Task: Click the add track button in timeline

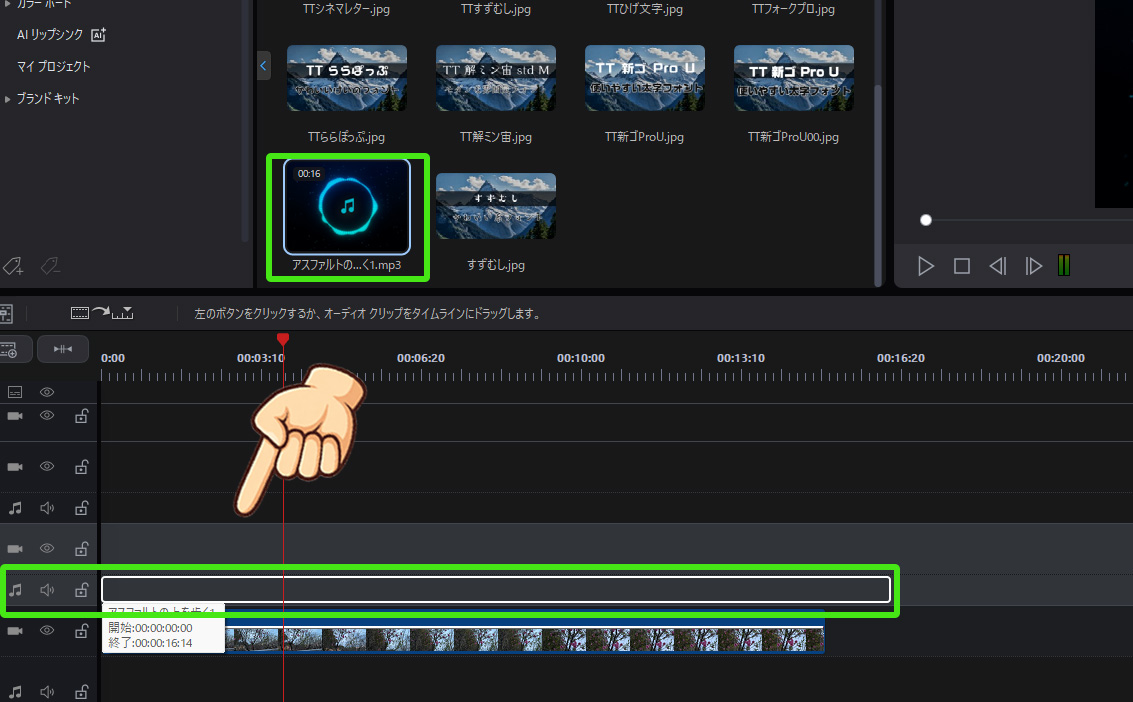Action: (x=10, y=349)
